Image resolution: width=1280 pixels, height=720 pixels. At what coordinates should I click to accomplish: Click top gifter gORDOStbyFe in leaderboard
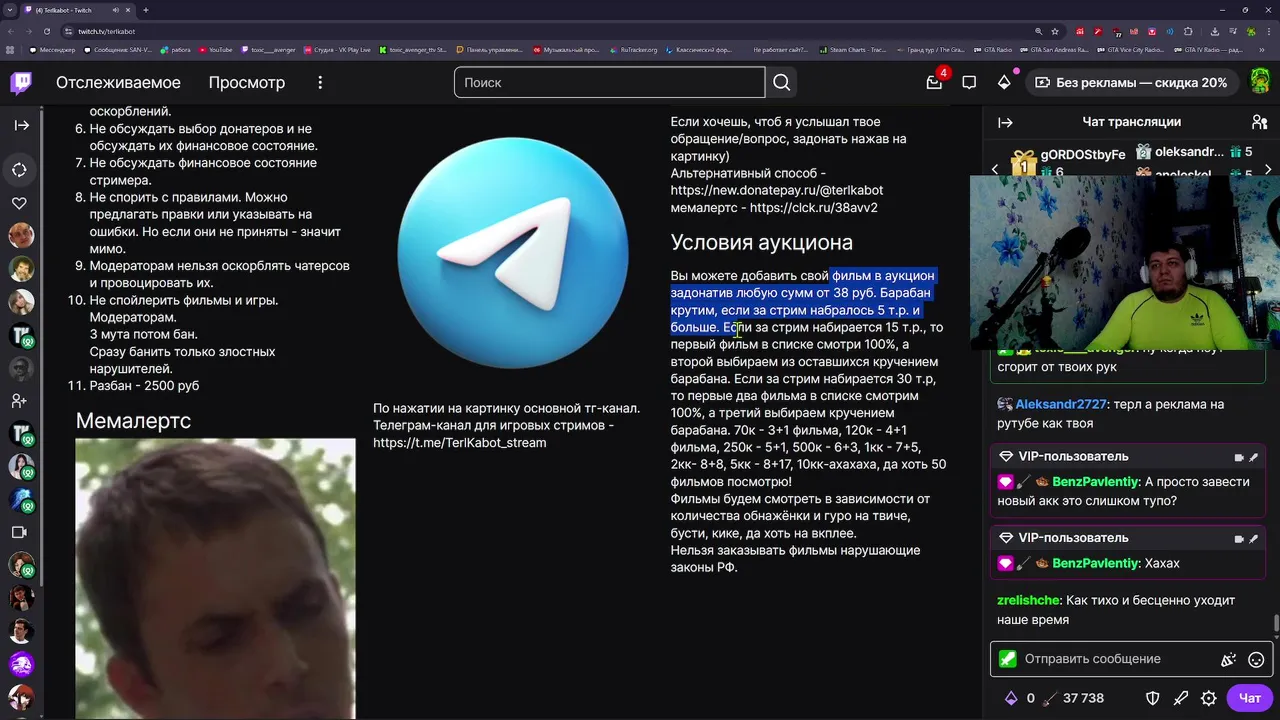[x=1083, y=155]
